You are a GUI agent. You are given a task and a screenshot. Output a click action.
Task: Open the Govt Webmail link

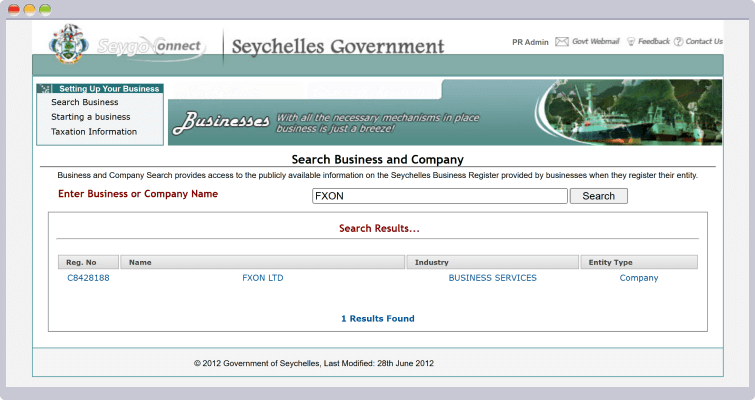point(596,41)
